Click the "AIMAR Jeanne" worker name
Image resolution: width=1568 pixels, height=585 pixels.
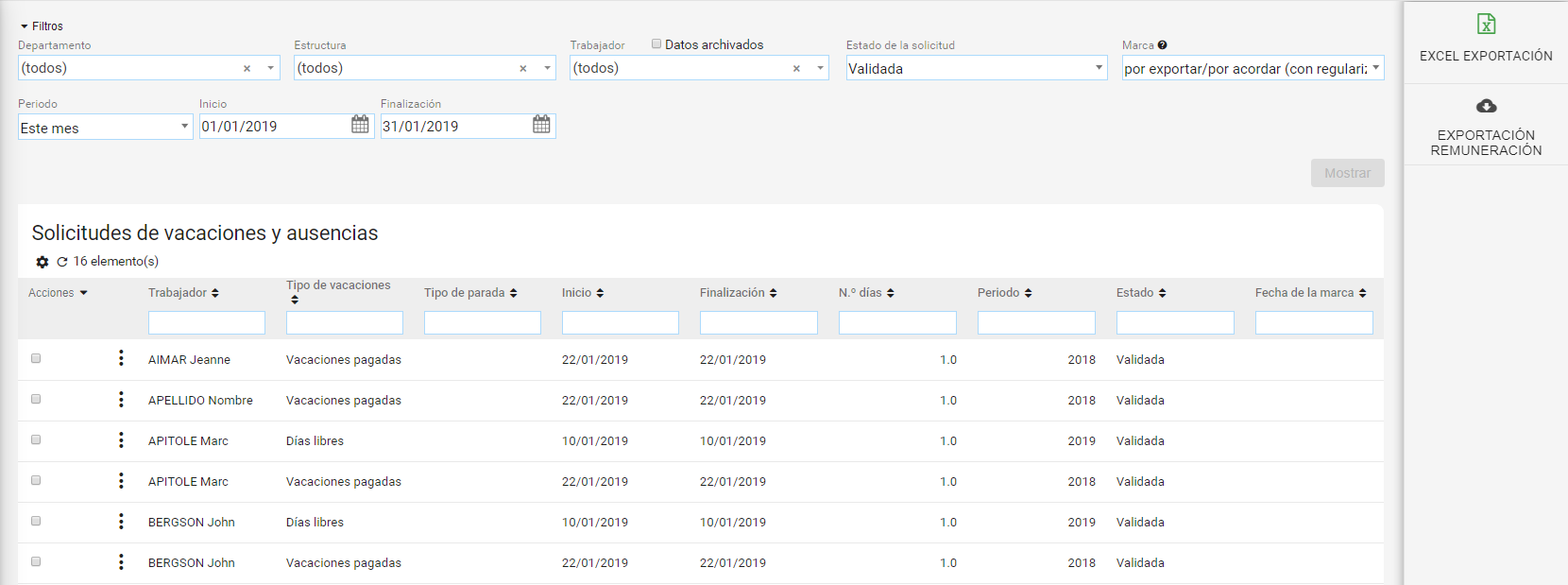tap(189, 360)
